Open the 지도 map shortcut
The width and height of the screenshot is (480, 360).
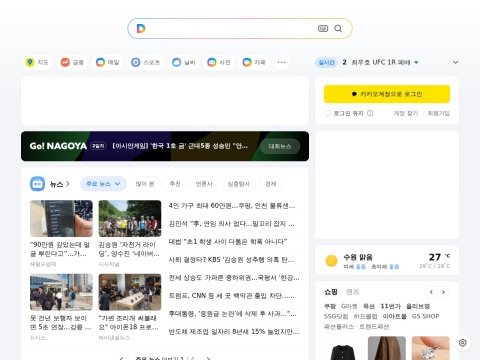(x=37, y=62)
